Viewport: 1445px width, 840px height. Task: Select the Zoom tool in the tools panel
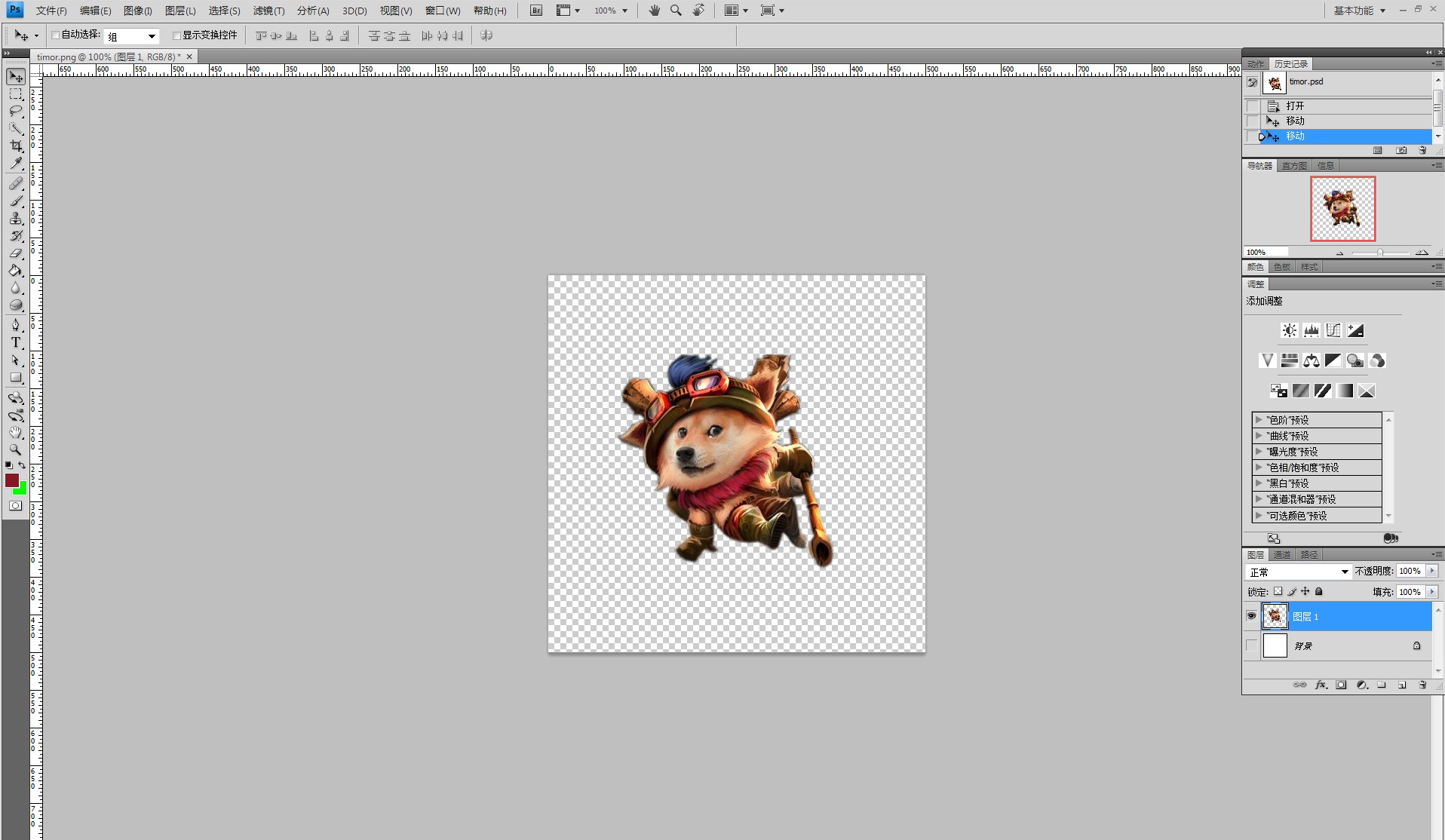(x=16, y=449)
